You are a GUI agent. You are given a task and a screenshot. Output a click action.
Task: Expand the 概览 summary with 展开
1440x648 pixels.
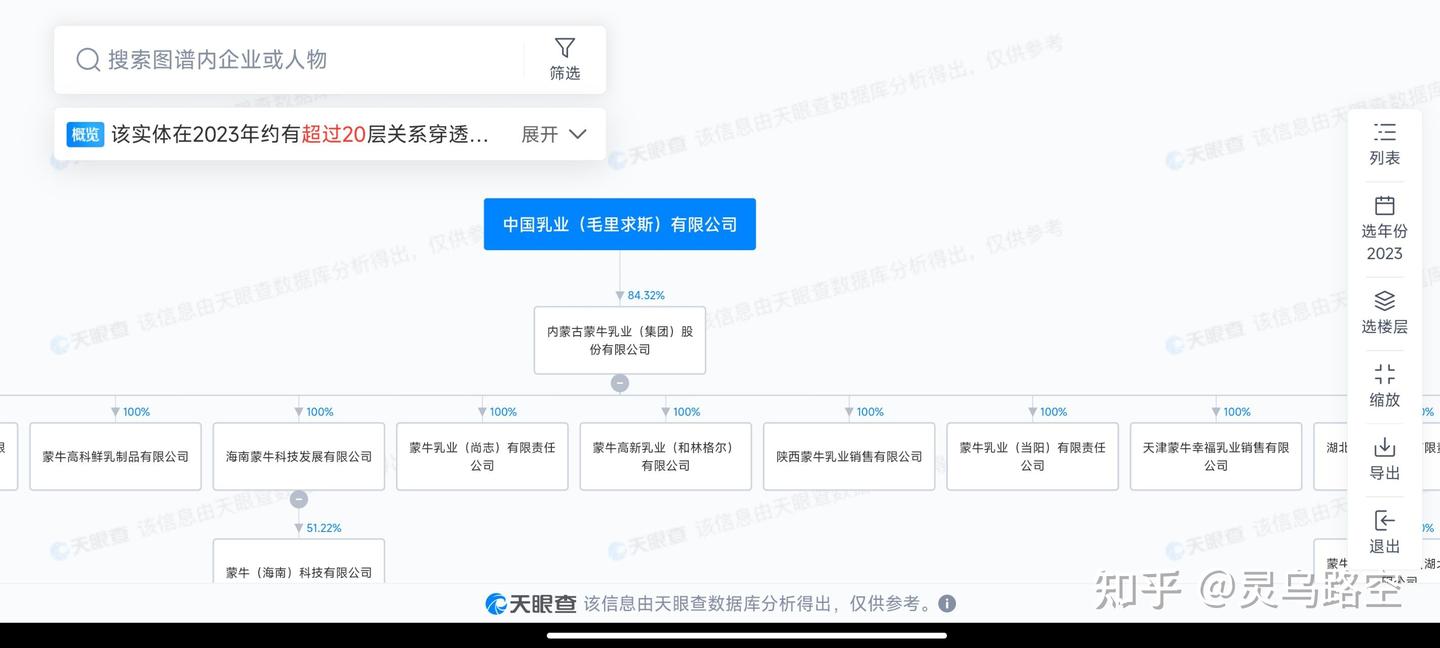click(554, 134)
